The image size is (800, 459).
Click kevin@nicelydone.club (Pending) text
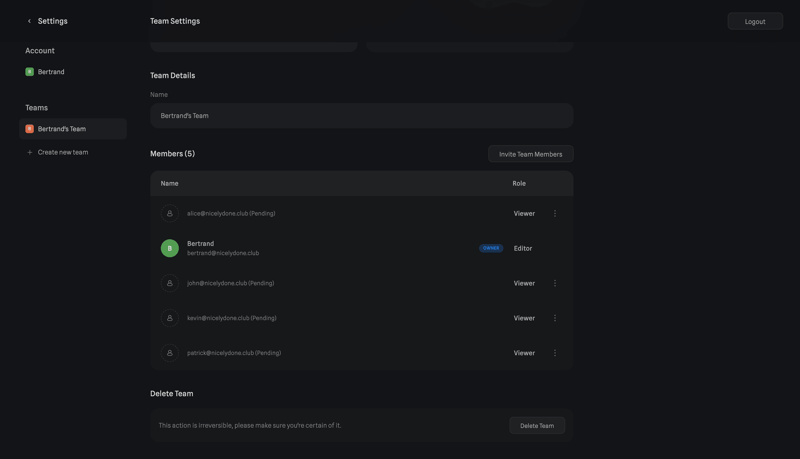(x=232, y=318)
